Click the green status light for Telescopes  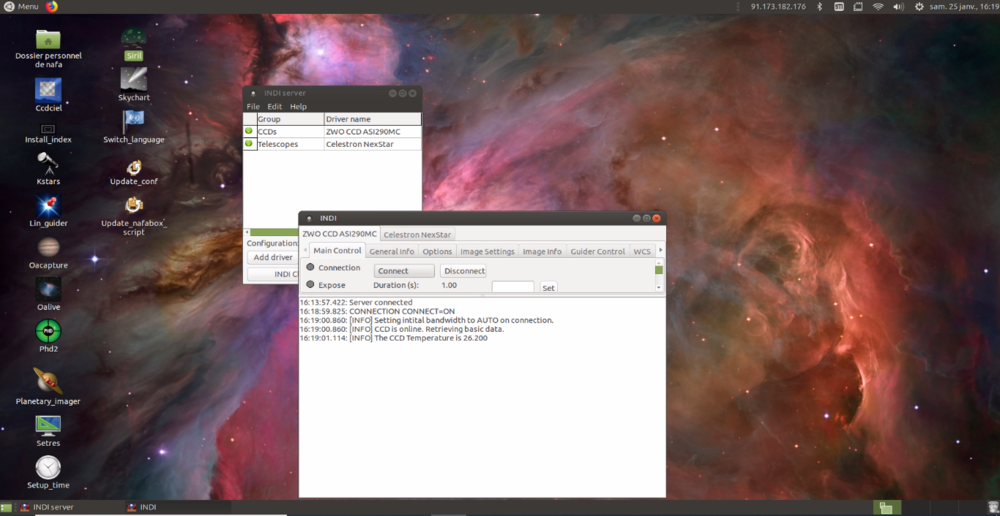coord(249,144)
